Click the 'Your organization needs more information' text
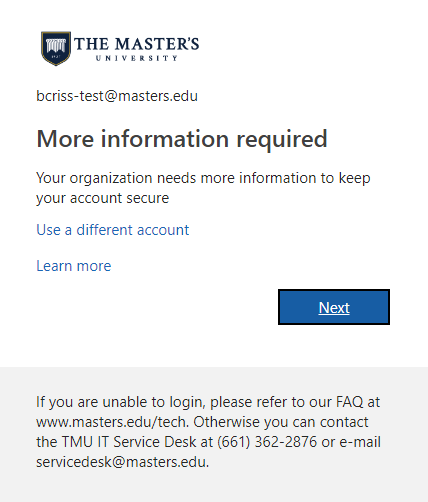428x502 pixels. (186, 178)
